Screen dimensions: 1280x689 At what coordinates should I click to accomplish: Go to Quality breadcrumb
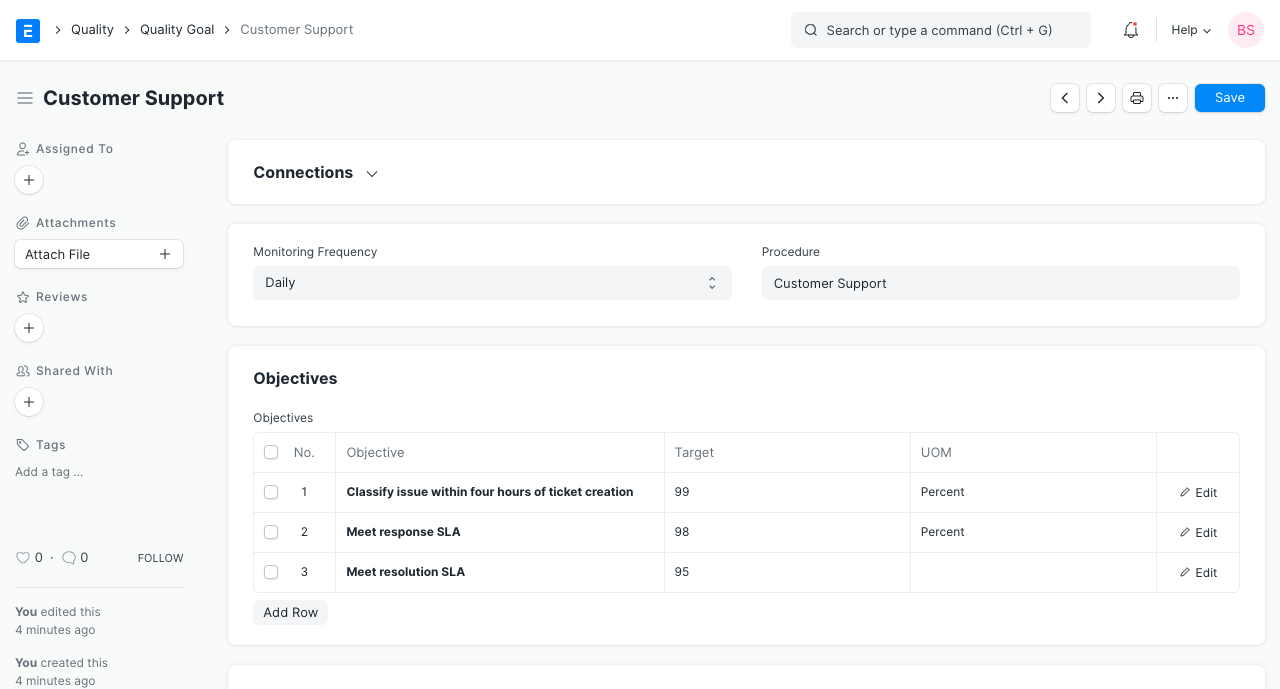pyautogui.click(x=92, y=30)
